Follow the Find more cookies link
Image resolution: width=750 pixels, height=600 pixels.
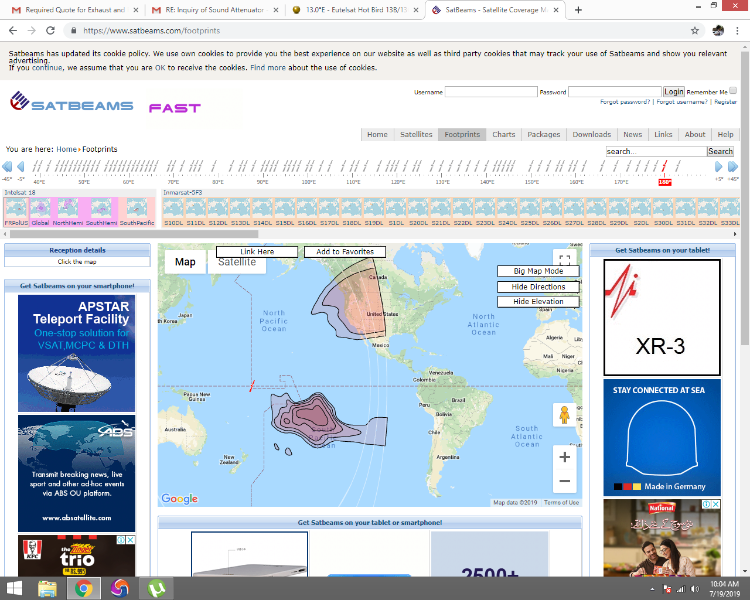(x=268, y=68)
